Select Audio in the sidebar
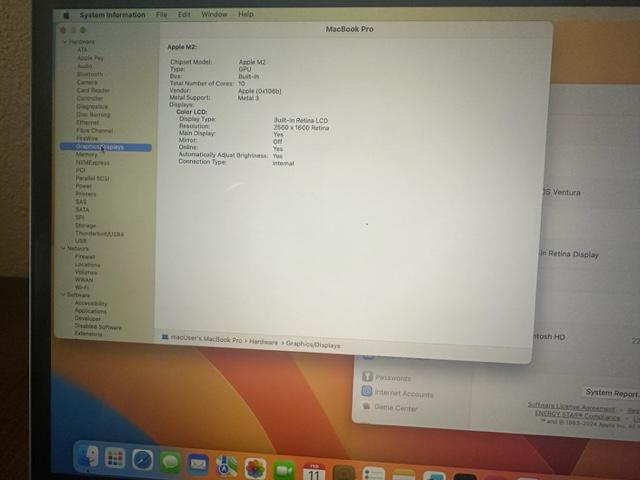The width and height of the screenshot is (640, 480). (x=84, y=66)
